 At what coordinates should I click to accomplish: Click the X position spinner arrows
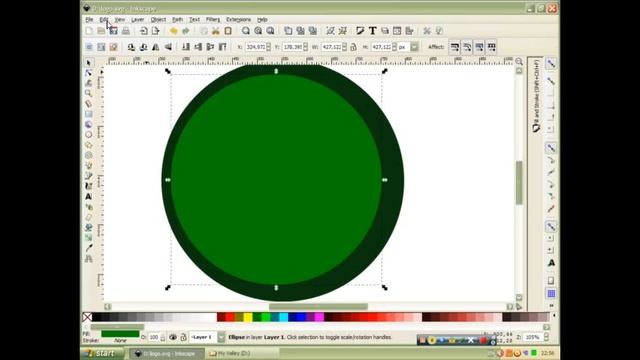click(x=268, y=47)
